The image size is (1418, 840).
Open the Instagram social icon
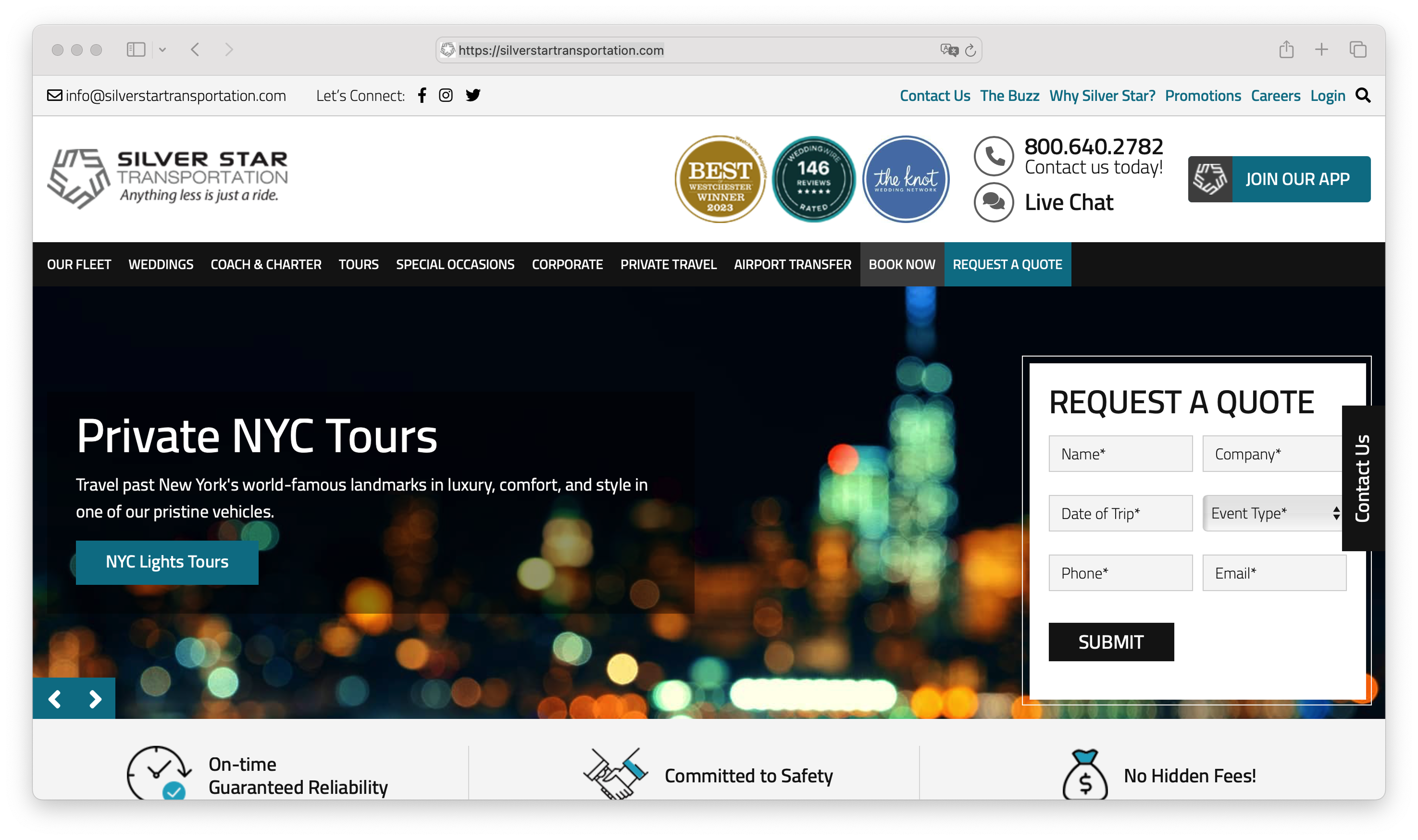[x=446, y=95]
